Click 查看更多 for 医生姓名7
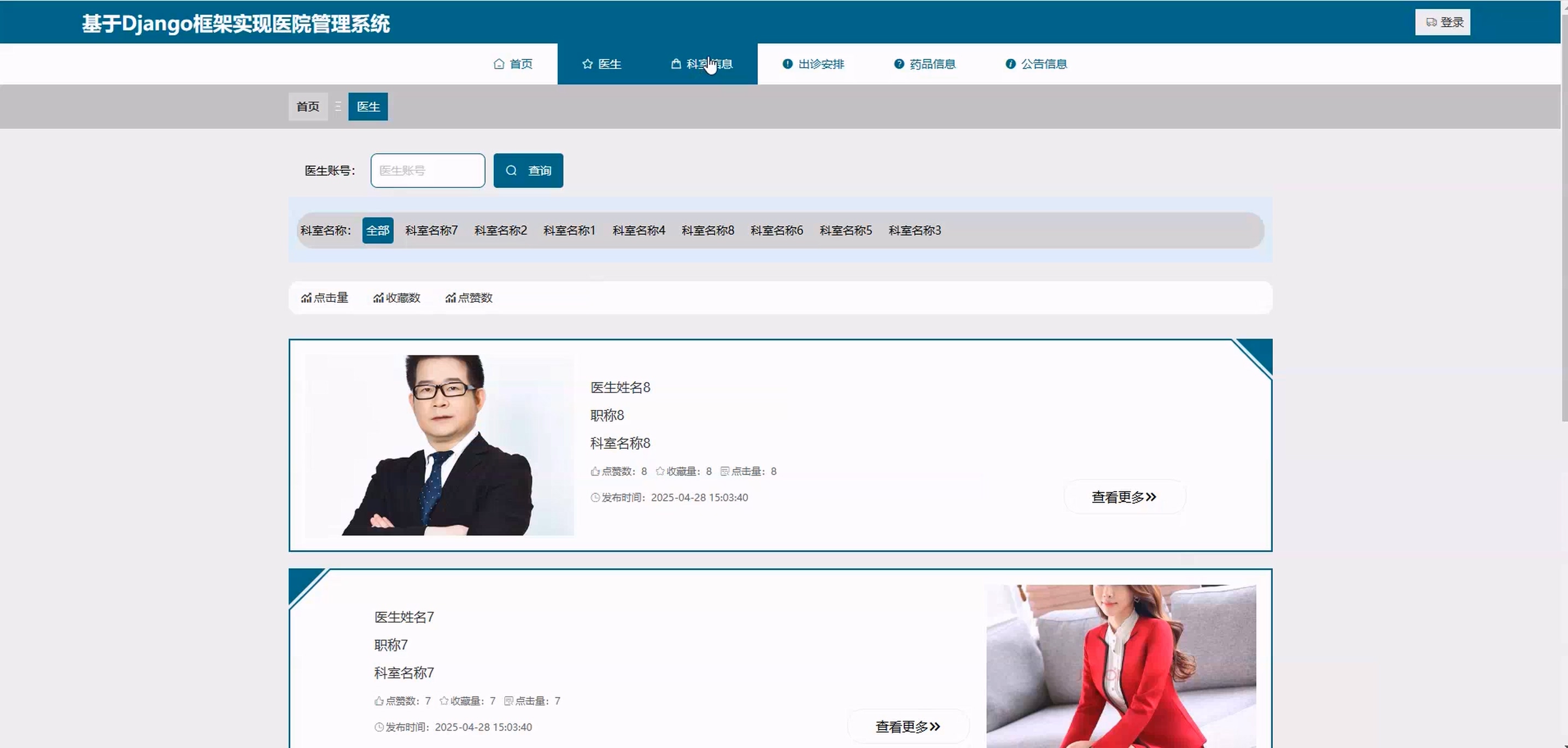Screen dimensions: 1568x748 click(908, 727)
